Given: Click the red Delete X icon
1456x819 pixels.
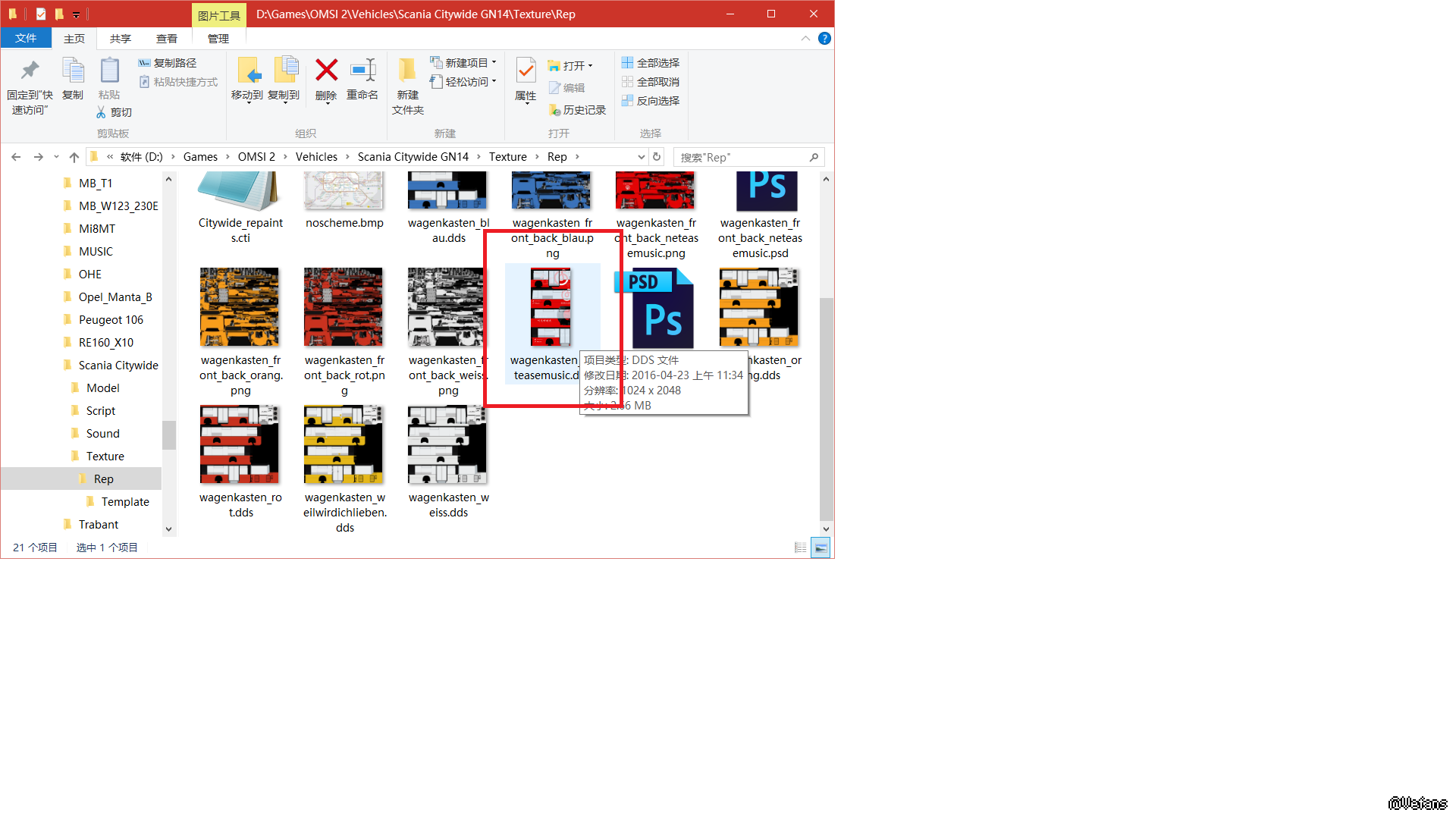Looking at the screenshot, I should pyautogui.click(x=326, y=71).
